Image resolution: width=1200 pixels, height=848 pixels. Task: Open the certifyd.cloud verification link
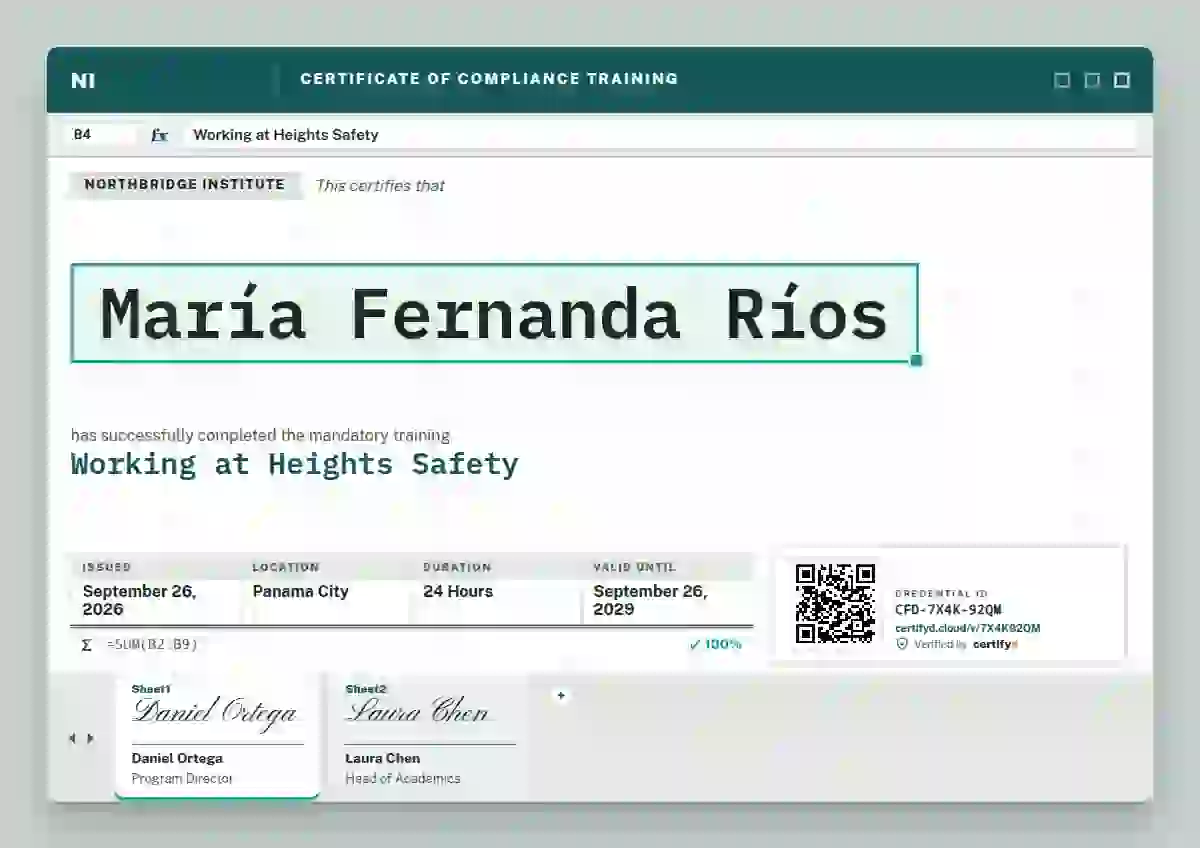(967, 628)
